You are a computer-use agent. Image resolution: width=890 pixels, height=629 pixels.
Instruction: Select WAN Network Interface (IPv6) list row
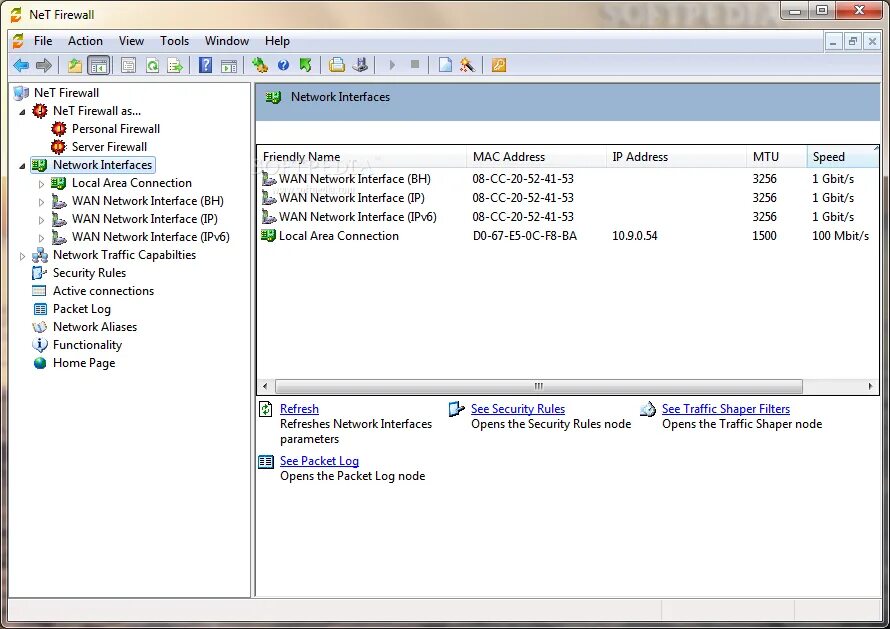coord(568,217)
